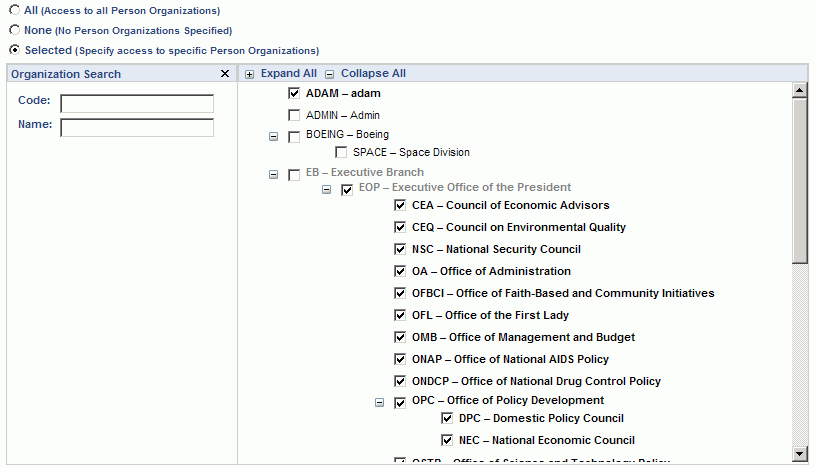Uncheck the EOP Executive Office checkbox
This screenshot has width=815, height=468.
tap(347, 190)
